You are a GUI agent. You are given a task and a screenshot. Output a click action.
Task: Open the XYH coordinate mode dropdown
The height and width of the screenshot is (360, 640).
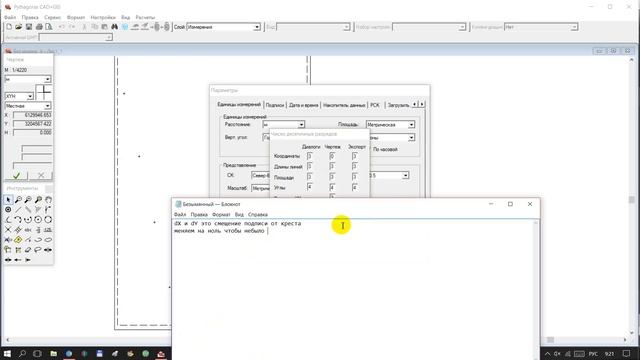30,96
